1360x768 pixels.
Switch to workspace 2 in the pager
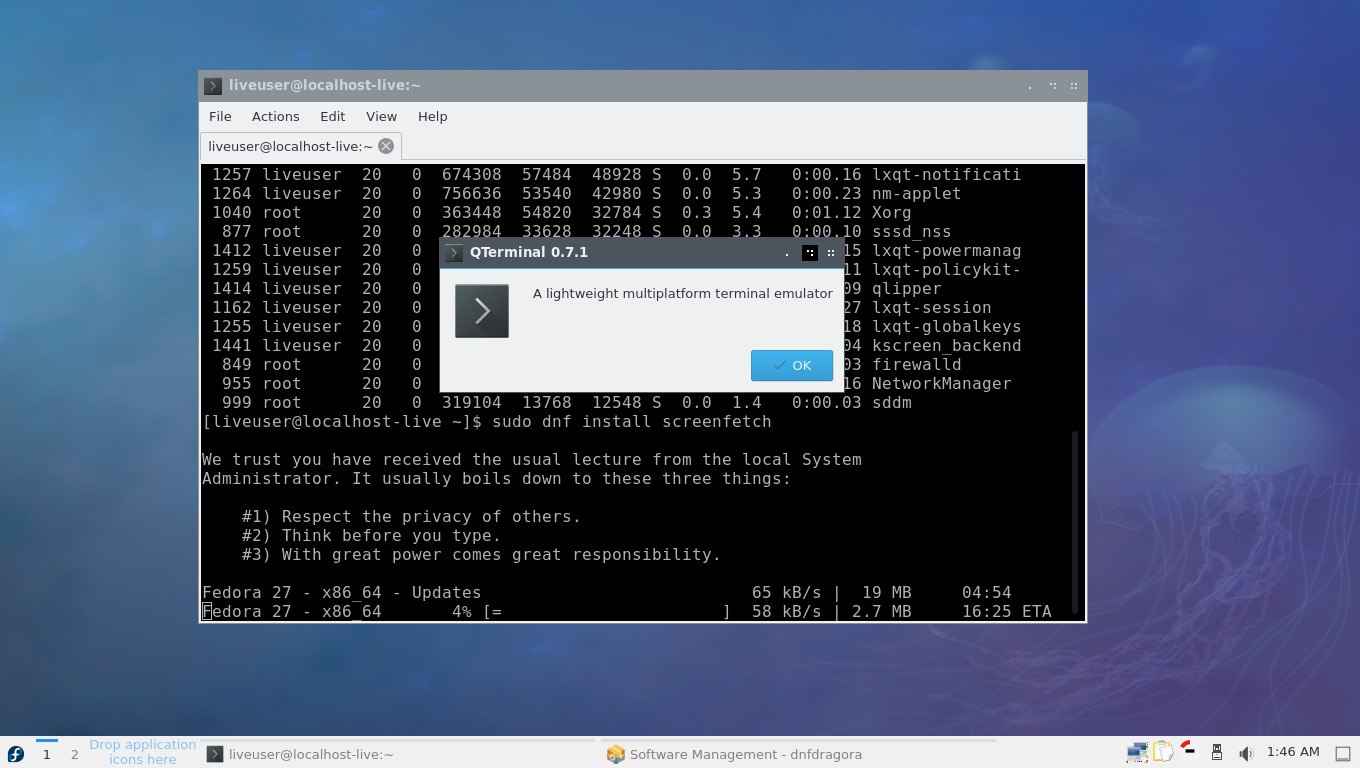[x=74, y=754]
